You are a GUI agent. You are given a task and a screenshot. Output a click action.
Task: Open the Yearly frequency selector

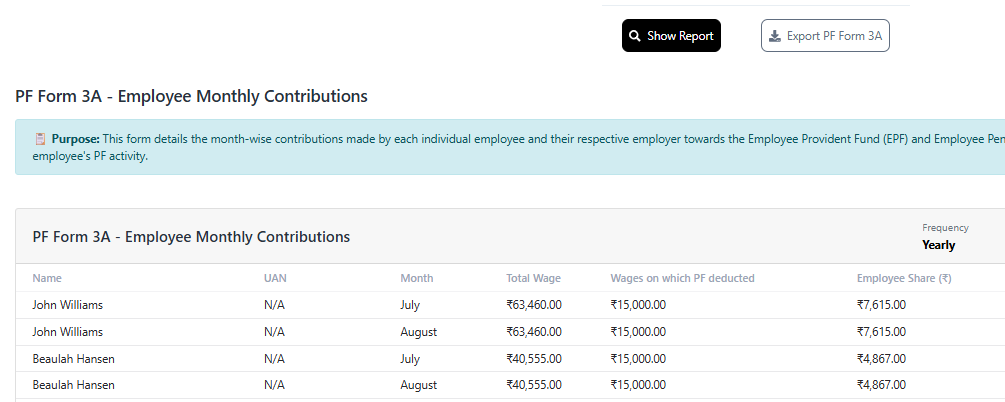pos(938,245)
